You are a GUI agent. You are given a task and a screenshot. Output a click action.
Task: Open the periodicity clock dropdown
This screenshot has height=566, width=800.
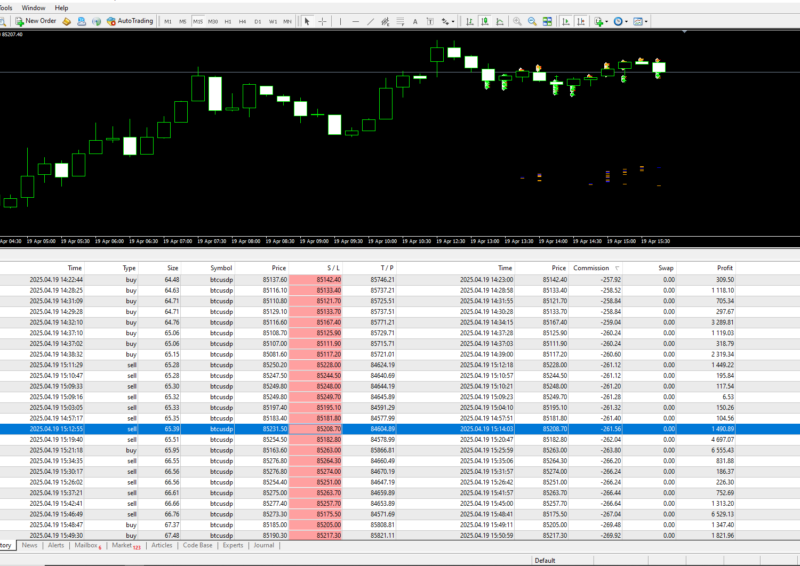[x=619, y=21]
